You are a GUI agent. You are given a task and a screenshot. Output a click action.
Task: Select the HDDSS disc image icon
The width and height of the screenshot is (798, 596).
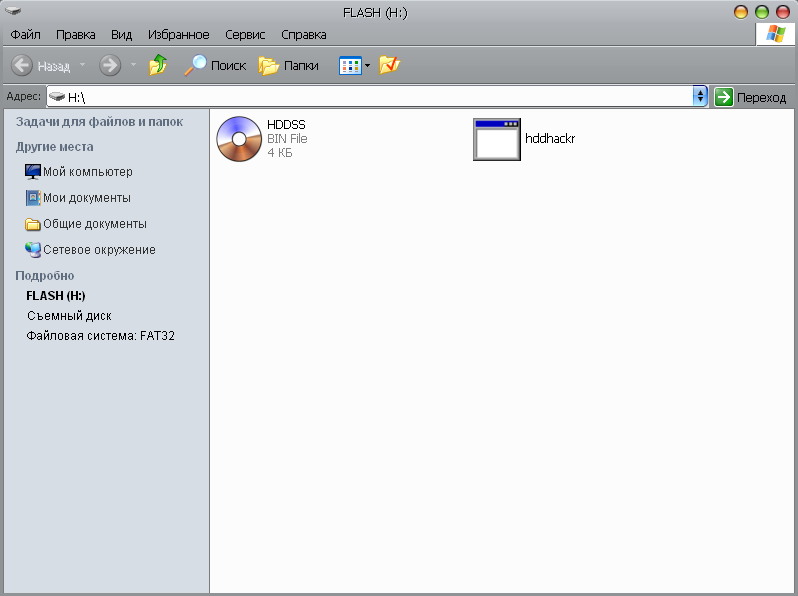(x=239, y=139)
